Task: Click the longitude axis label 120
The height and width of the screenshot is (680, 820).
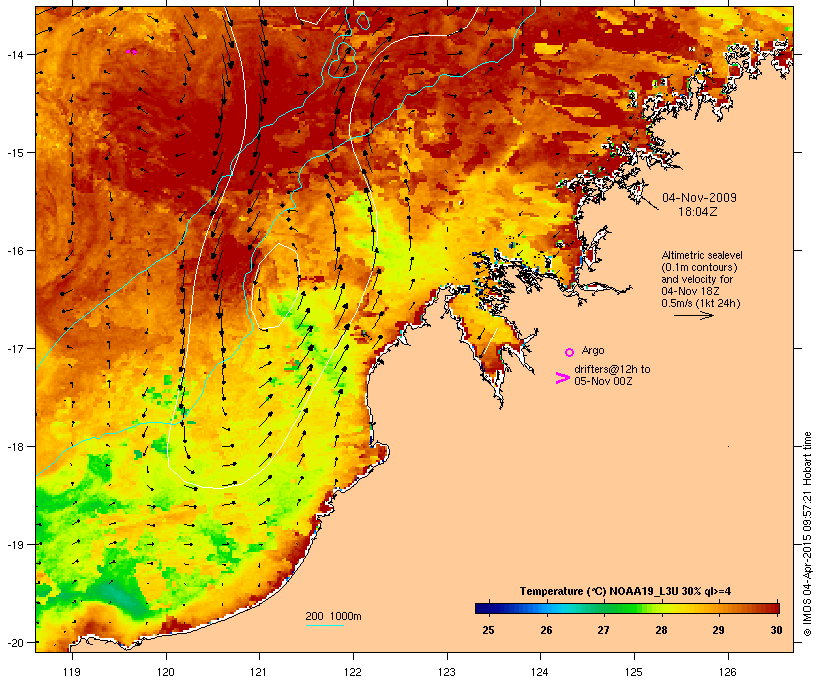Action: coord(166,672)
